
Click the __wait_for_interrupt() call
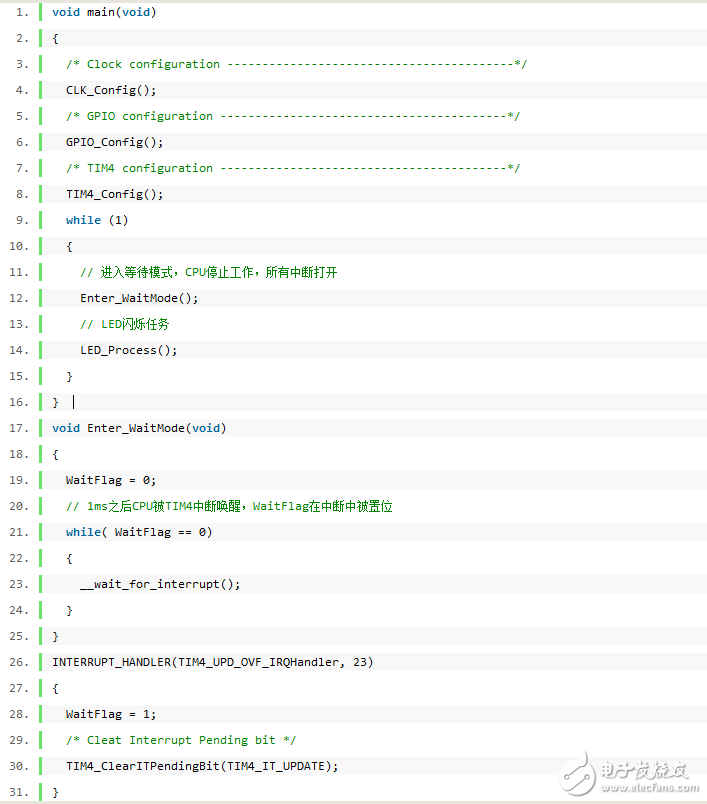coord(160,584)
